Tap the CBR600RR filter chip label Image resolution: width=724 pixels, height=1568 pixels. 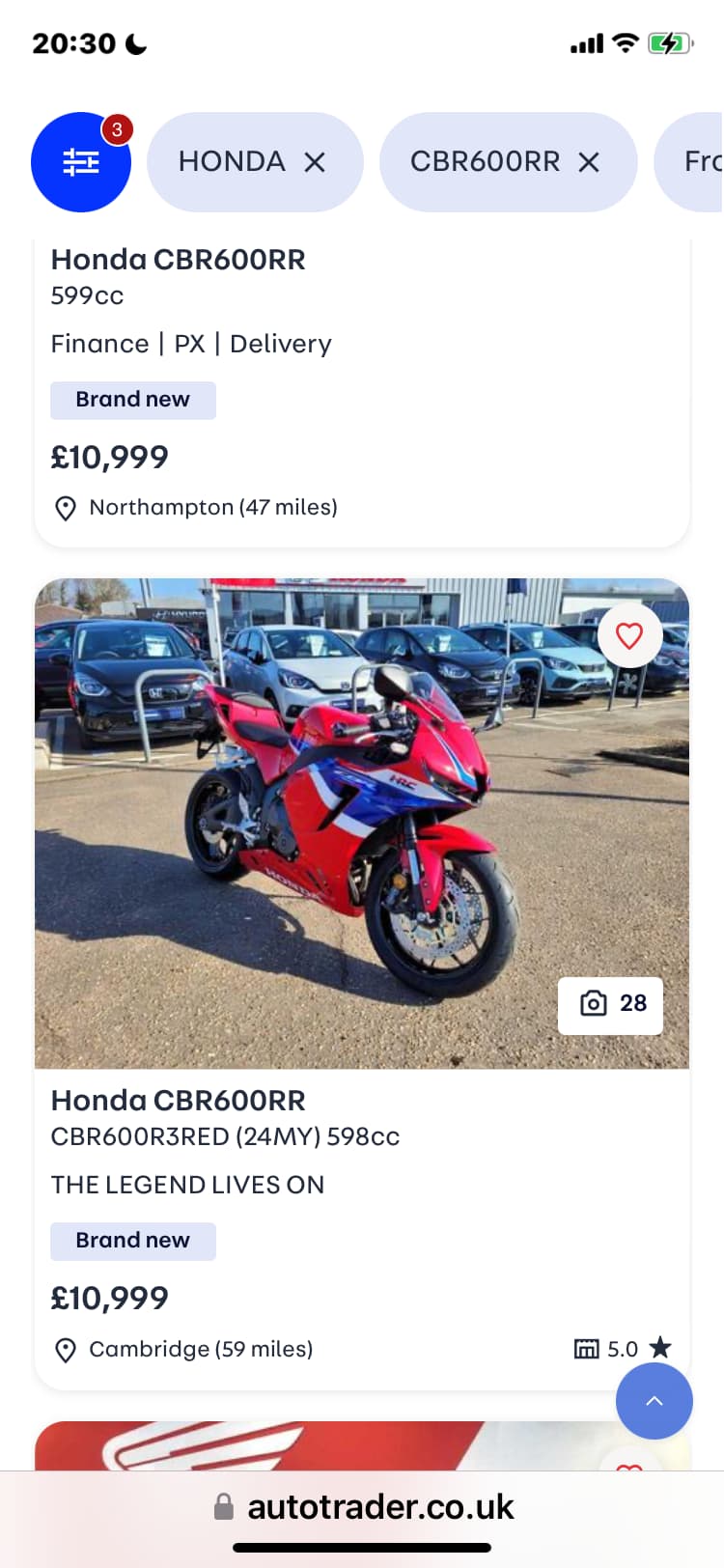485,161
